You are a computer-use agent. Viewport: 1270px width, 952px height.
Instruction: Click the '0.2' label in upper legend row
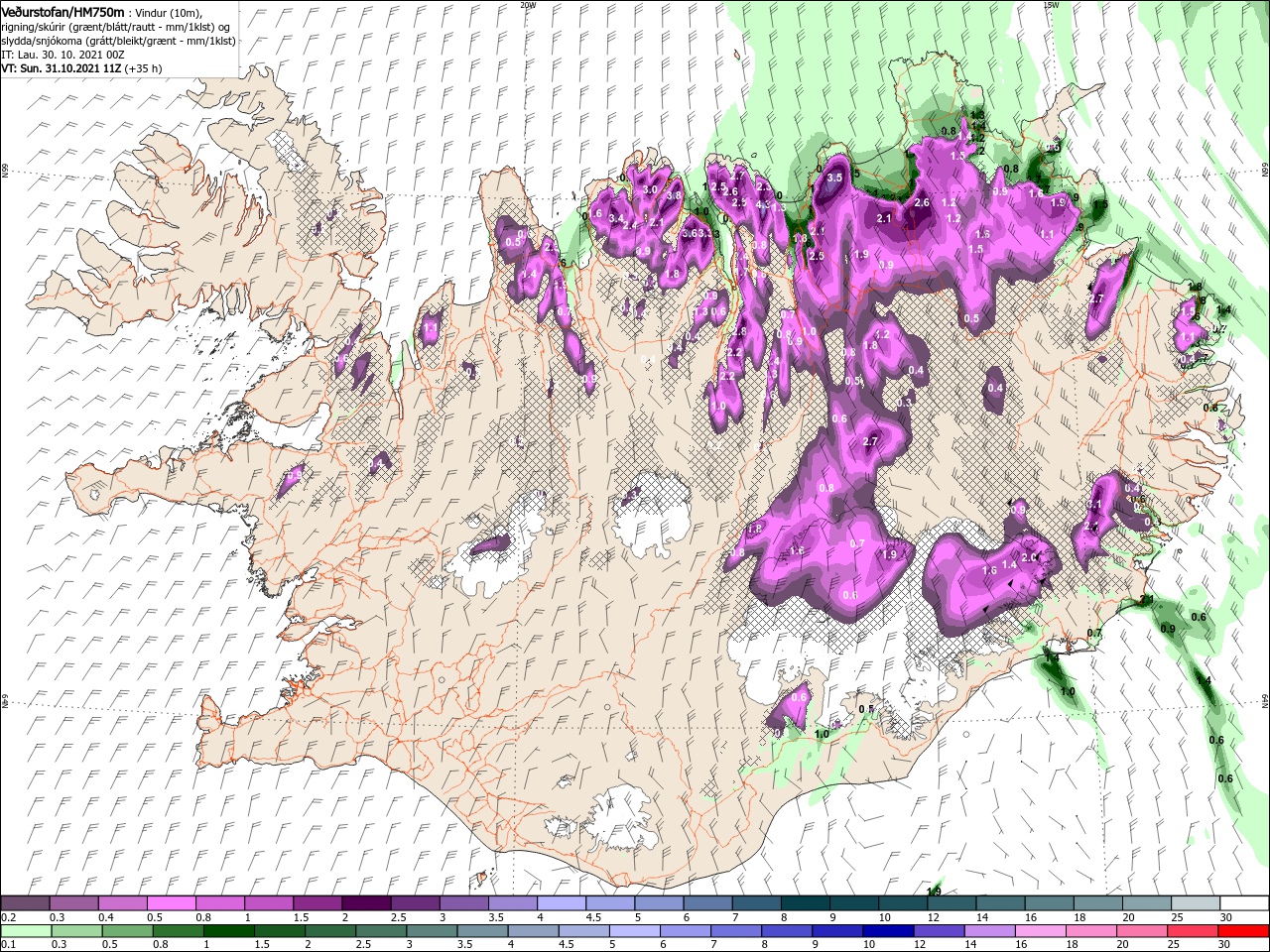coord(9,917)
